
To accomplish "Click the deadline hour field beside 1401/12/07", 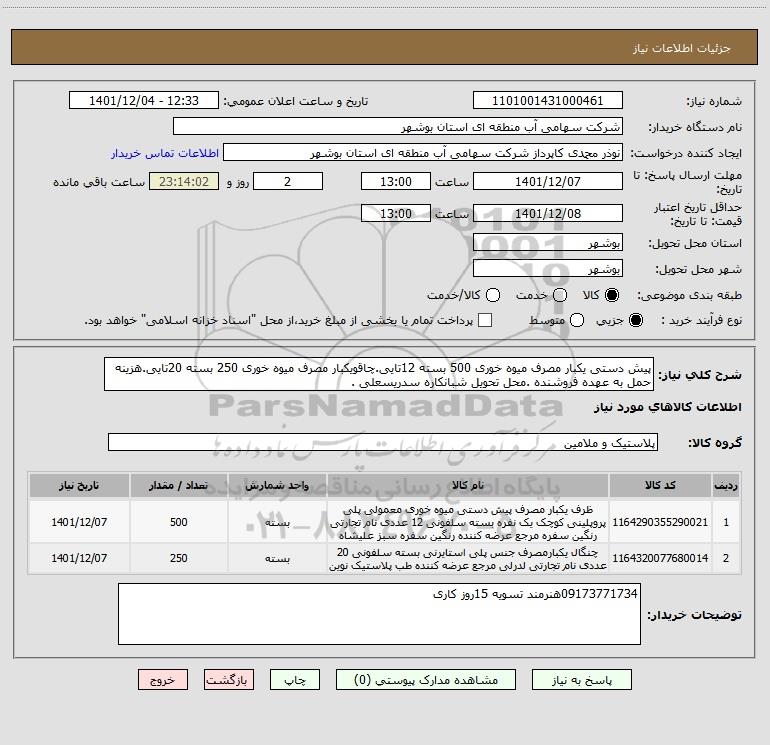I will (396, 181).
